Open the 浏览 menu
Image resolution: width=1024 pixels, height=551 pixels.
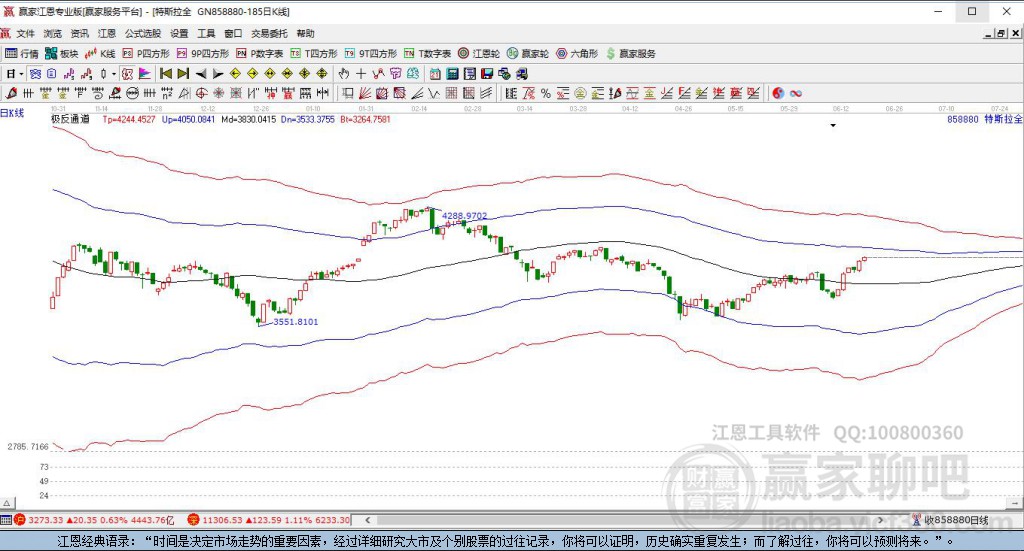pyautogui.click(x=52, y=33)
